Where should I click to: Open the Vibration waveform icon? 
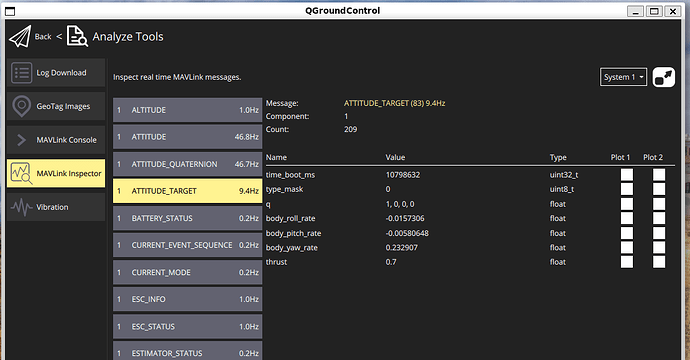click(22, 207)
